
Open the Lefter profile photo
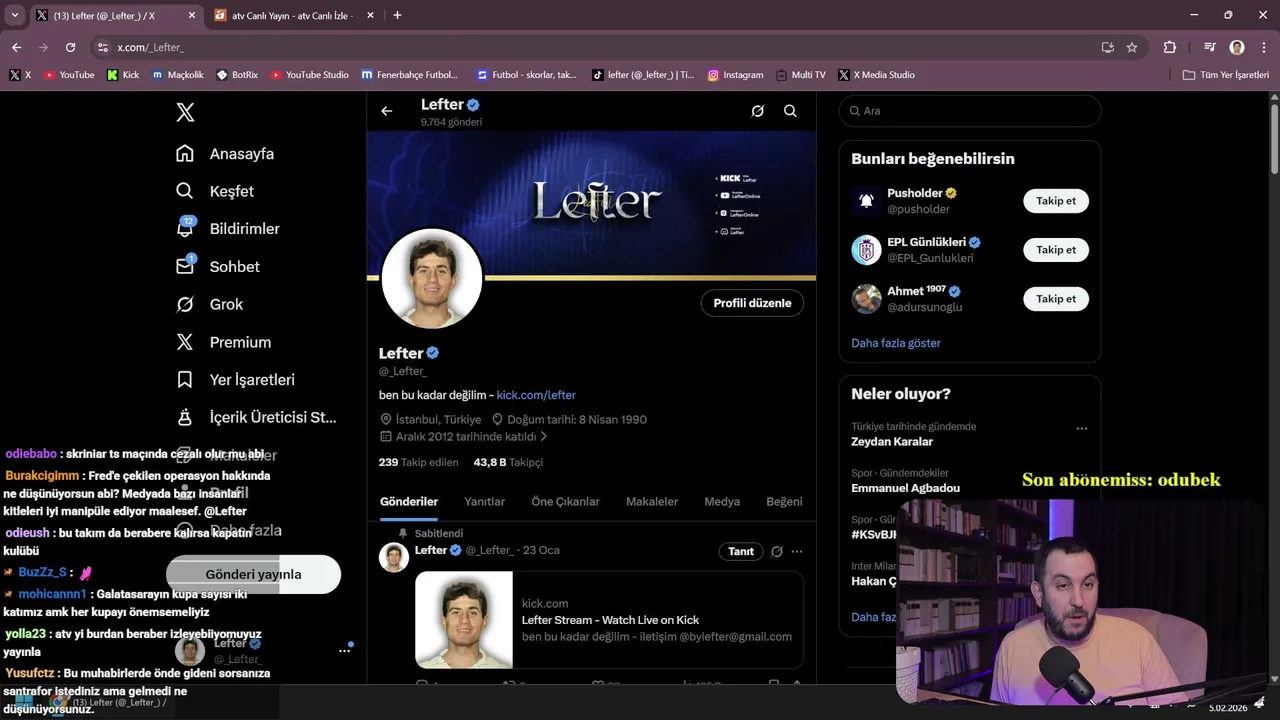(x=432, y=279)
